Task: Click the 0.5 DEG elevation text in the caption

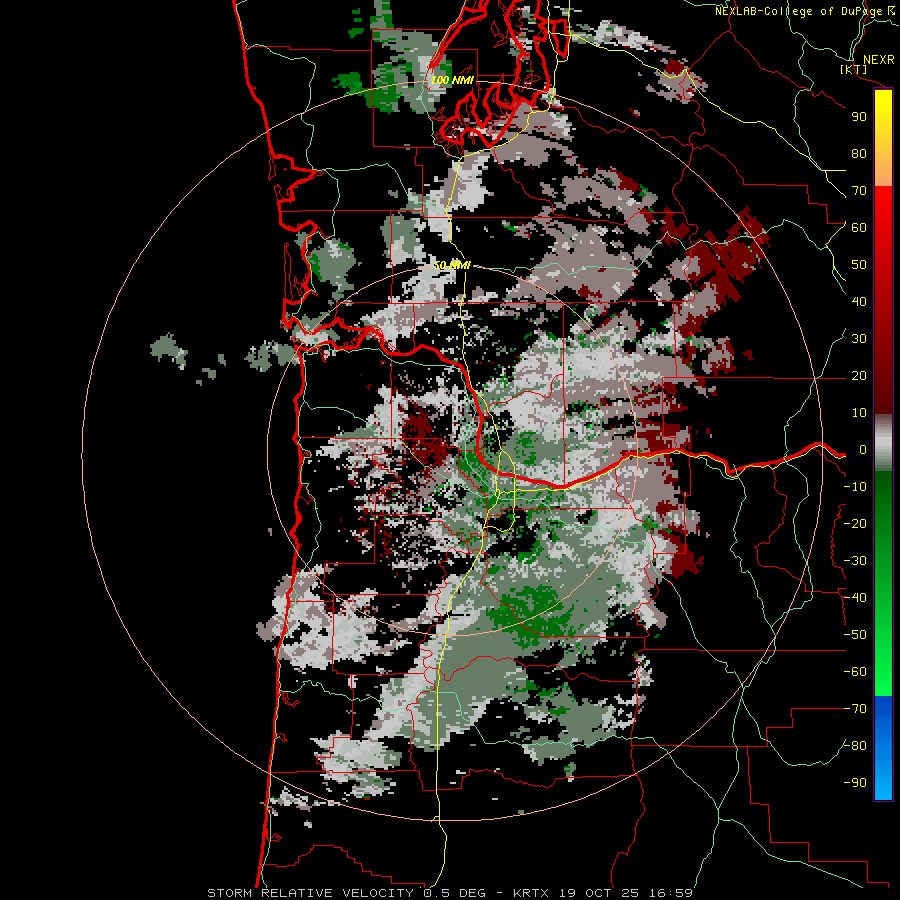Action: click(x=455, y=893)
